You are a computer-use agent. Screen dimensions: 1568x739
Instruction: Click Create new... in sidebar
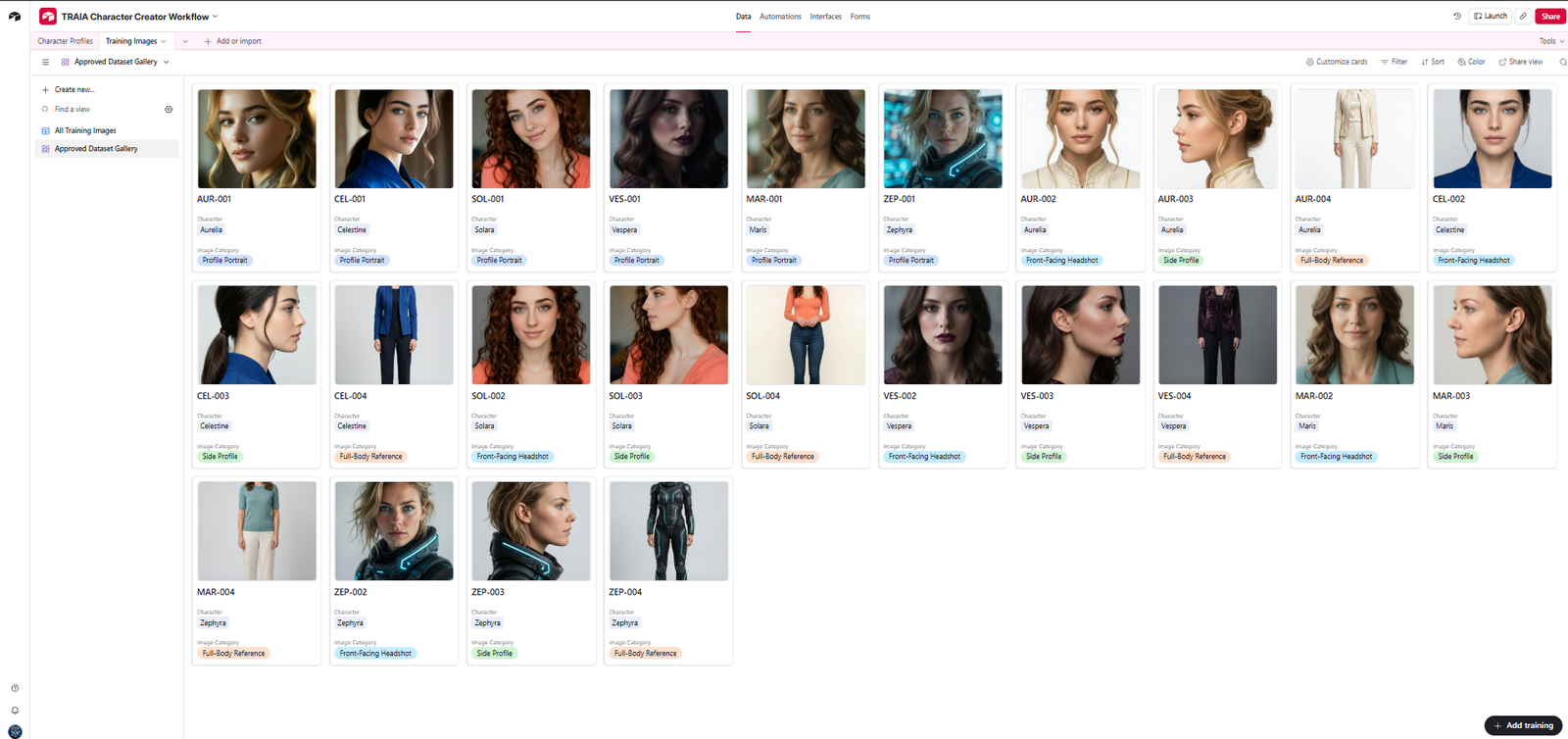pos(74,89)
